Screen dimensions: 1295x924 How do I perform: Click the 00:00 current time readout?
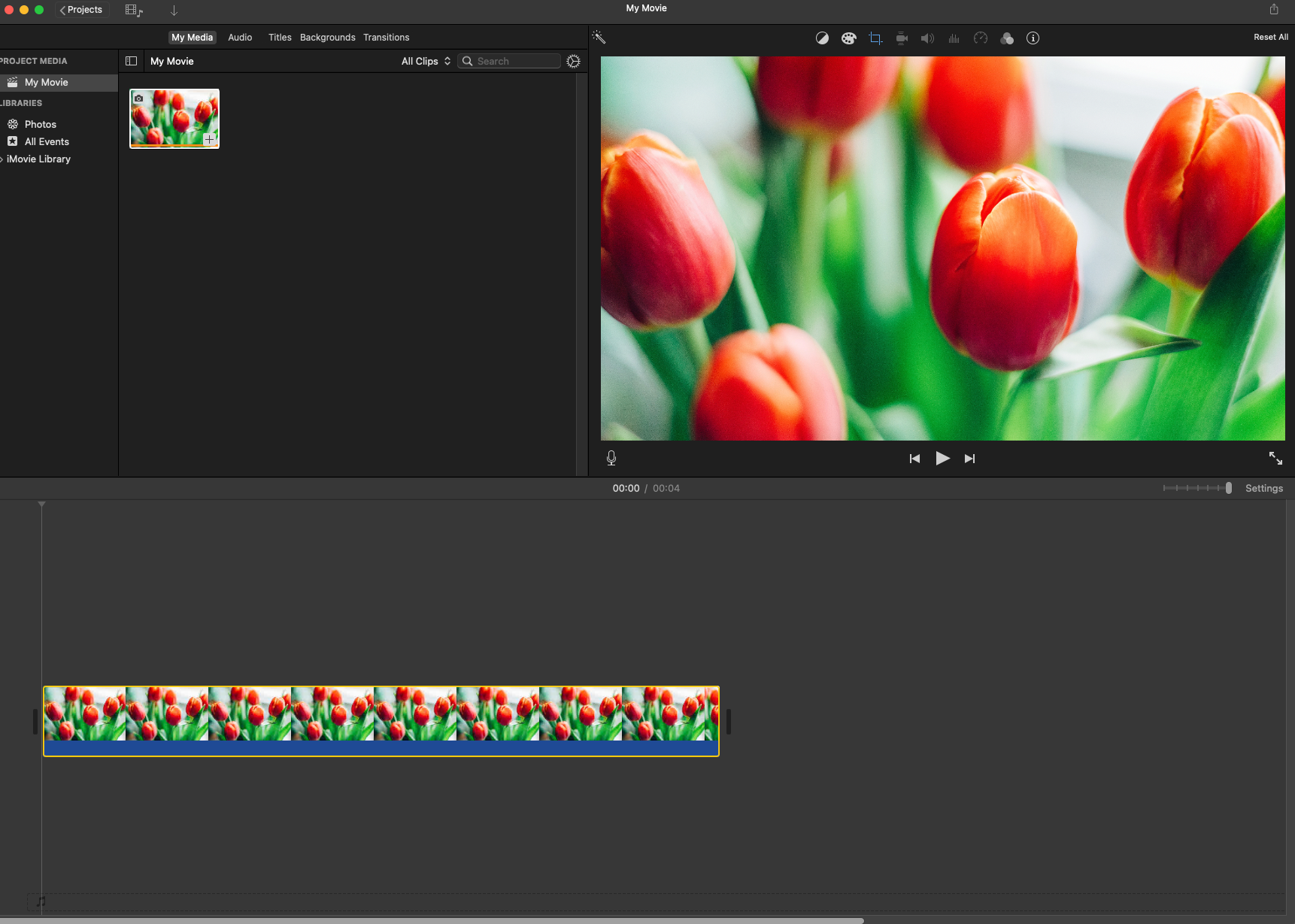tap(626, 488)
